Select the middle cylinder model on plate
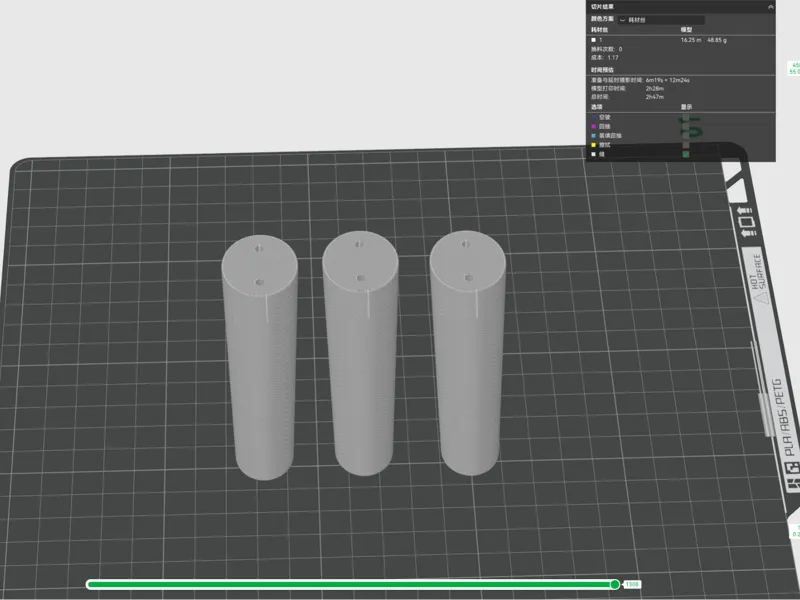Image resolution: width=800 pixels, height=600 pixels. (x=361, y=353)
